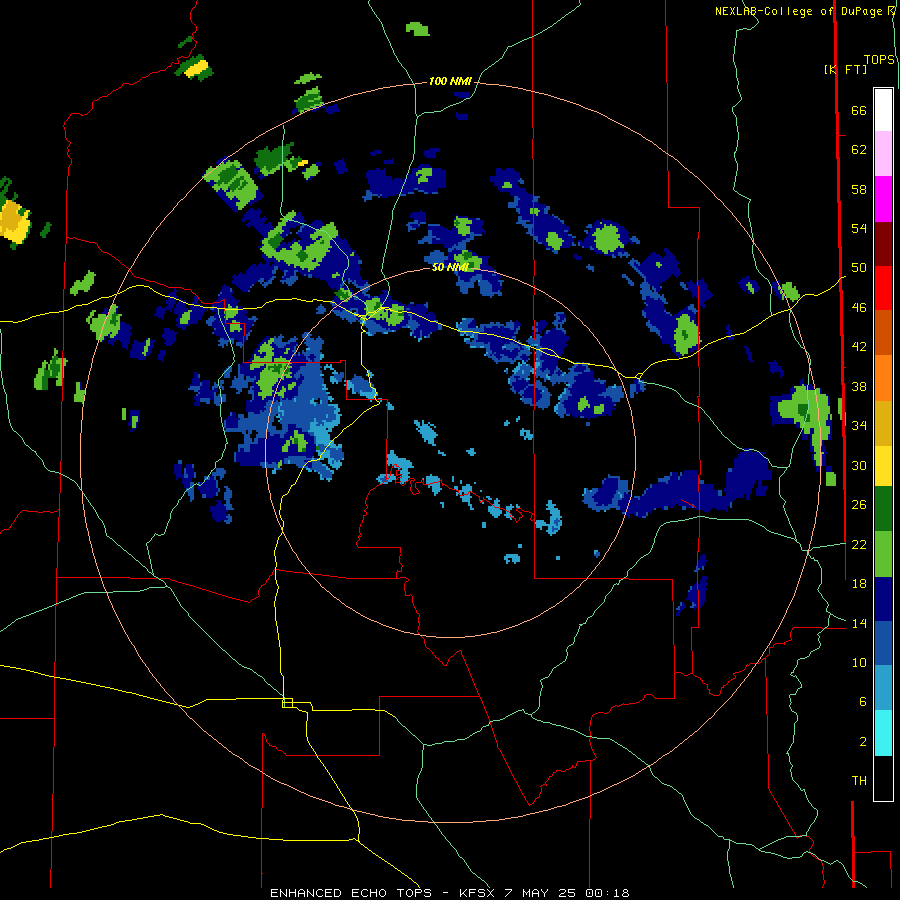Screen dimensions: 900x900
Task: Click the TH threshold label
Action: [859, 781]
